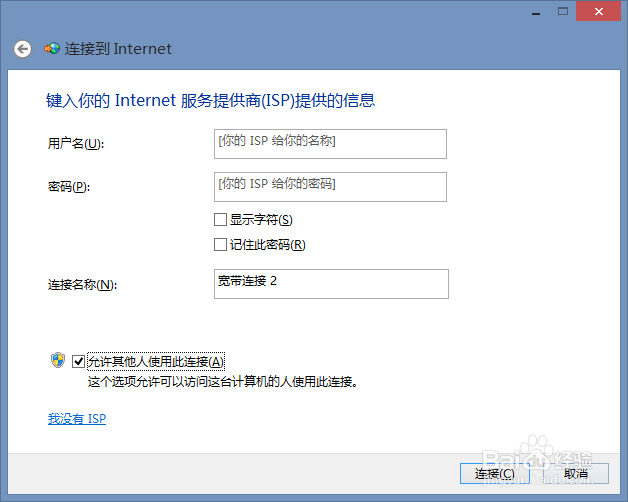Open the 我没有 ISP link

pos(77,419)
